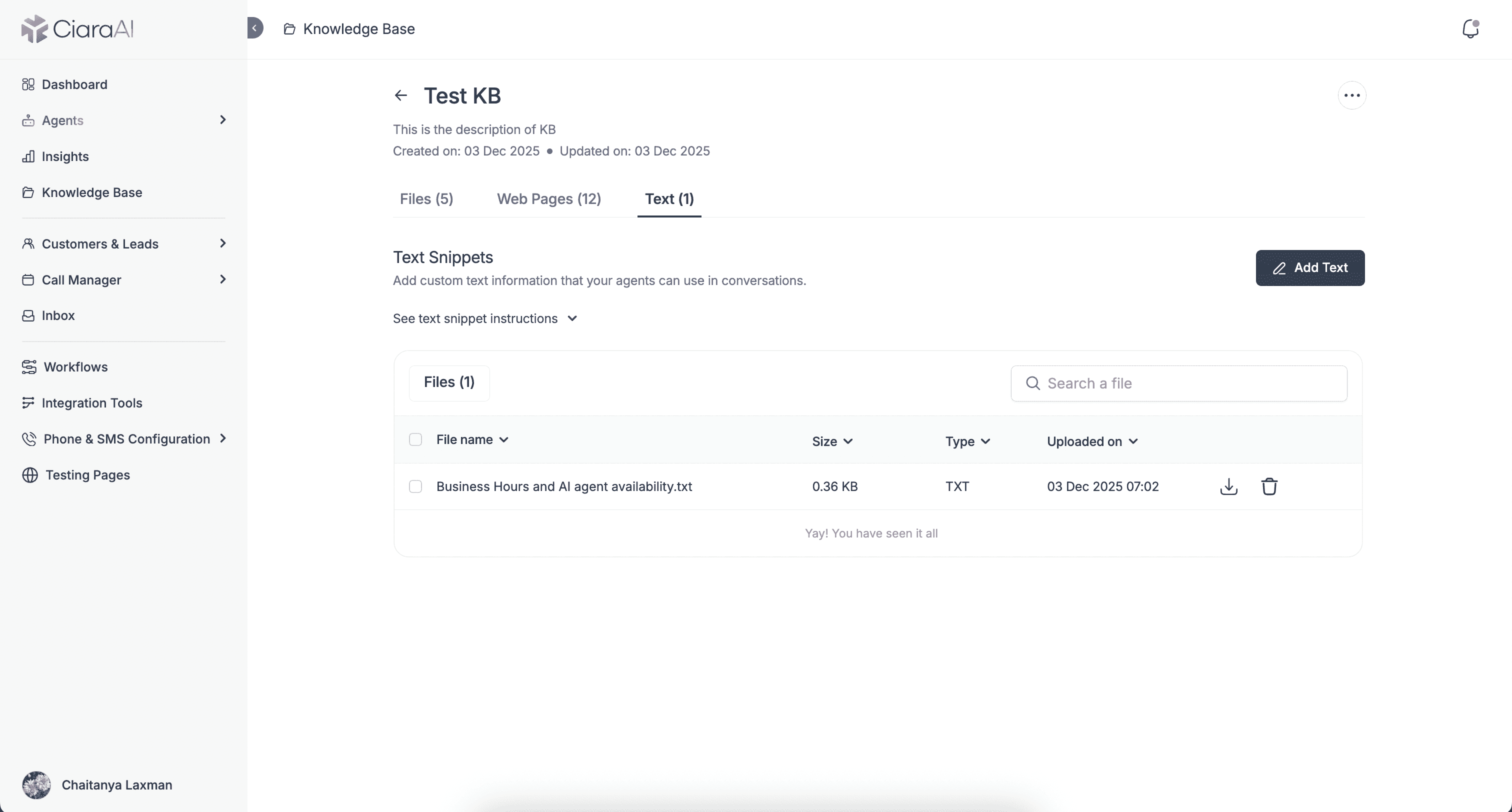The width and height of the screenshot is (1512, 812).
Task: Open the Workflows sidebar item
Action: (75, 367)
